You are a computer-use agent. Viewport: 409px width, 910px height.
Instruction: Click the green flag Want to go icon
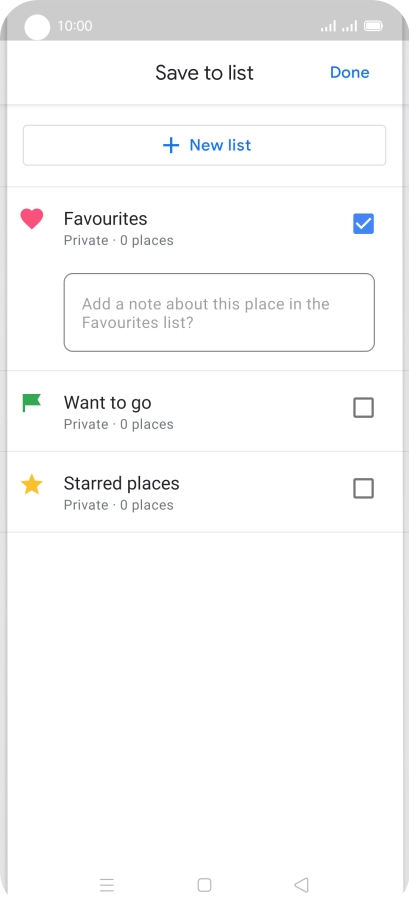coord(31,403)
